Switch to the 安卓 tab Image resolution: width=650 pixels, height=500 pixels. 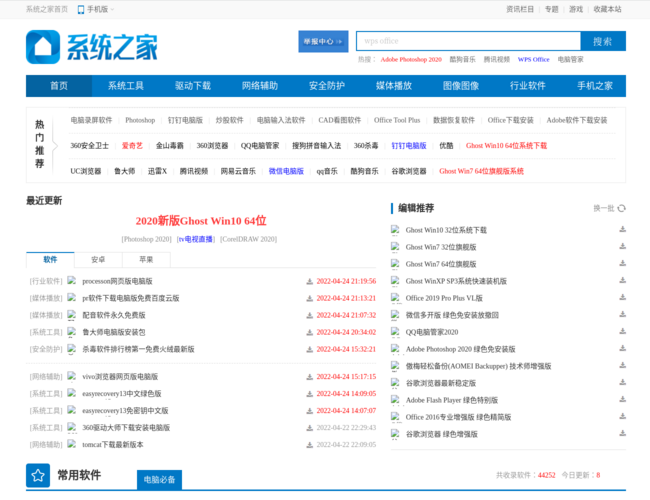pos(98,260)
